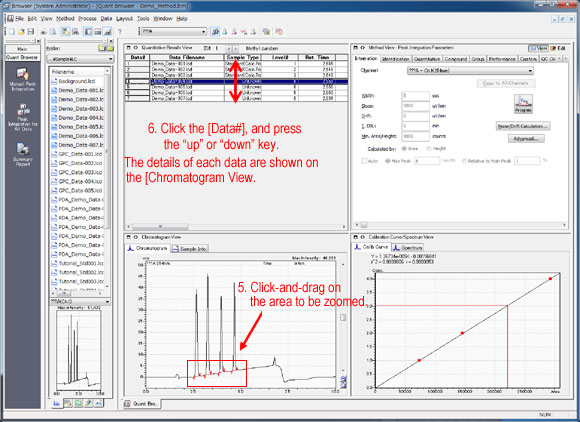The height and width of the screenshot is (422, 580).
Task: Open the Summary Report sidebar icon
Action: pos(23,154)
